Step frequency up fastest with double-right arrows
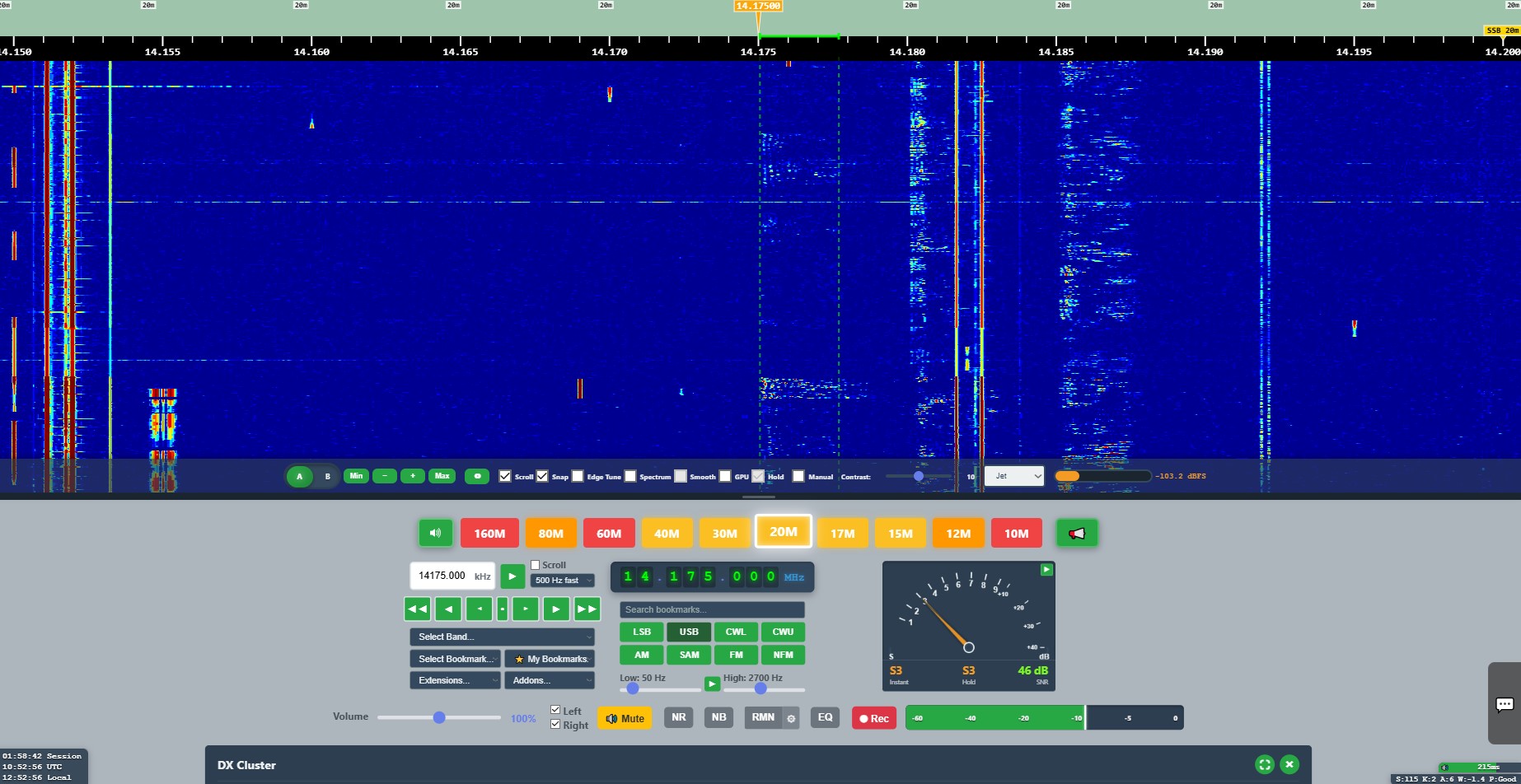Image resolution: width=1521 pixels, height=784 pixels. pos(587,609)
